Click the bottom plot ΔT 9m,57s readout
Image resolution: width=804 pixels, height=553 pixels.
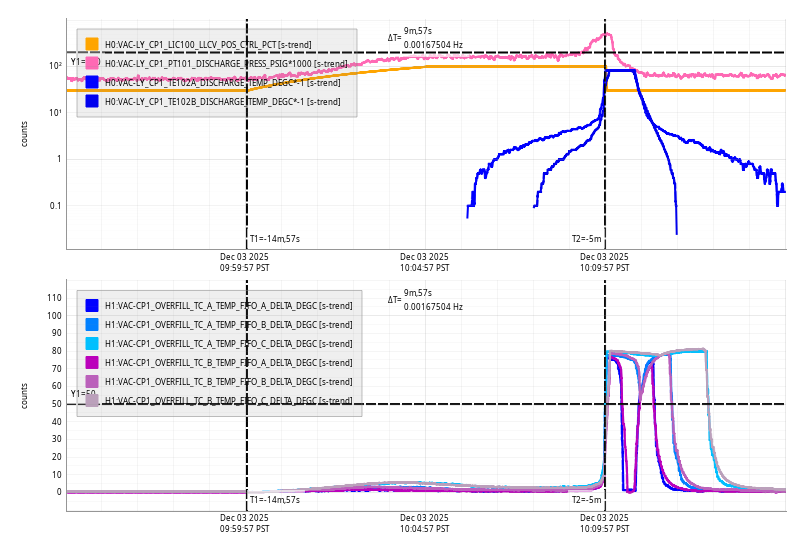(418, 293)
